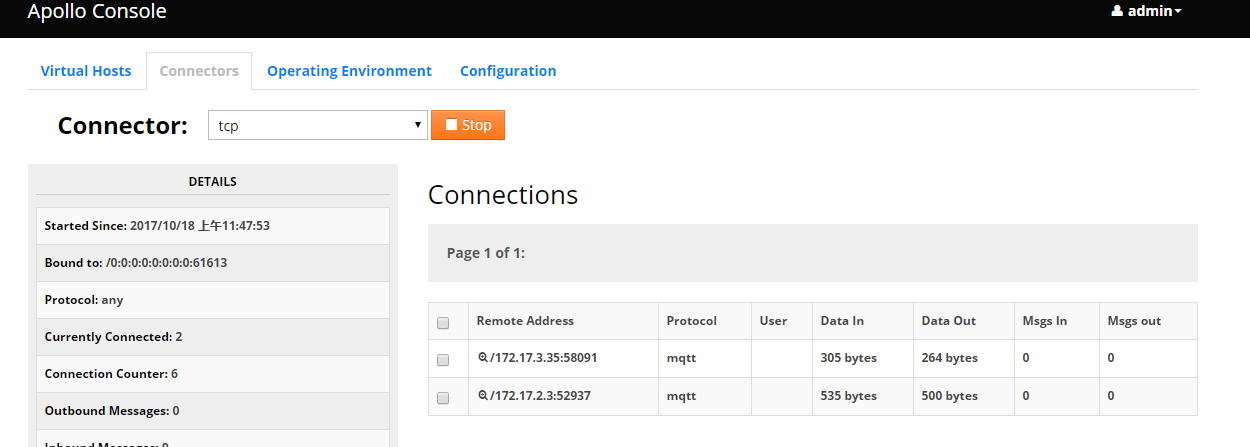The width and height of the screenshot is (1250, 447).
Task: Select the Connectors tab
Action: coord(199,71)
